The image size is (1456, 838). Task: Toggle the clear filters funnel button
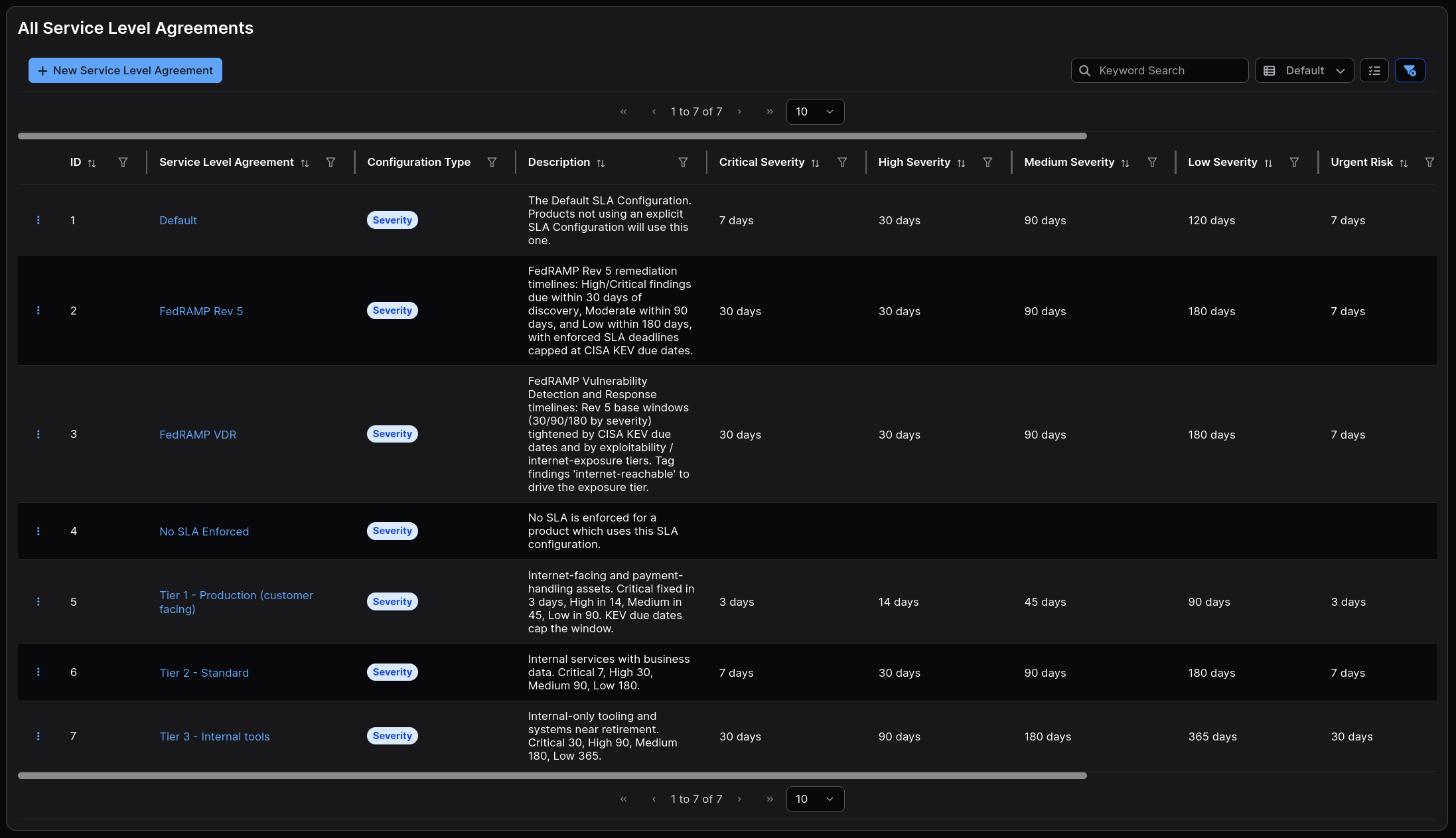[x=1410, y=70]
